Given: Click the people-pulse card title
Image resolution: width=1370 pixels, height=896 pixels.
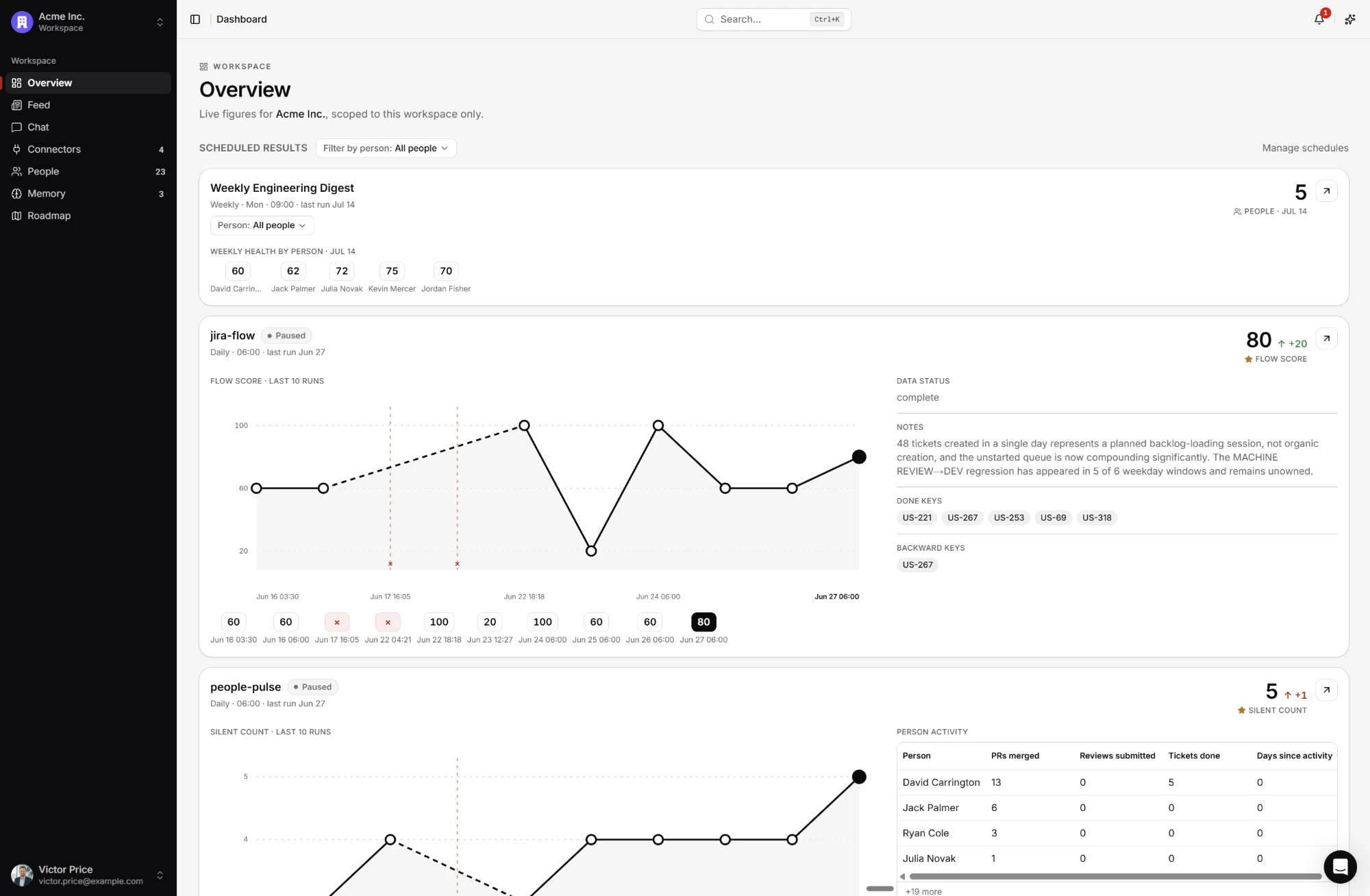Looking at the screenshot, I should point(245,687).
